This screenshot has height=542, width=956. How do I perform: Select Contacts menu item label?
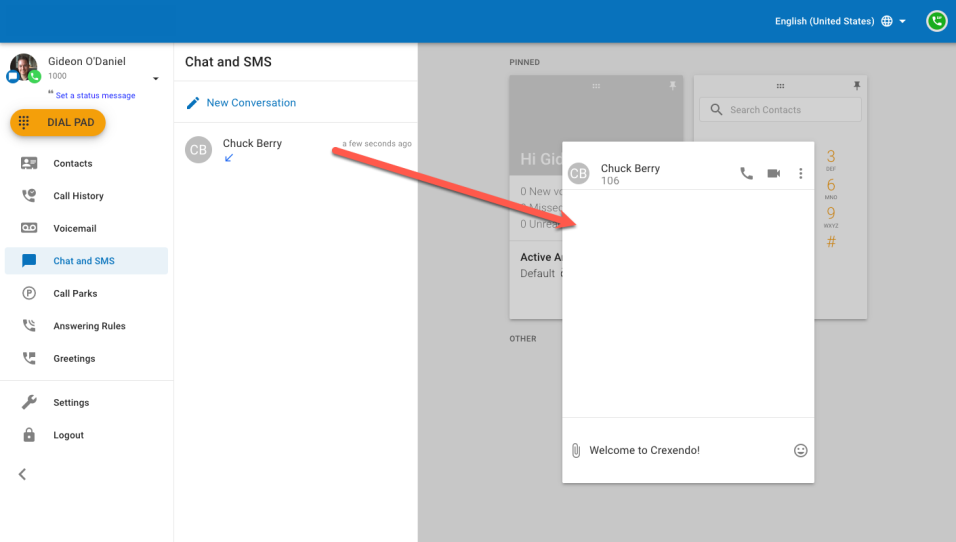tap(73, 163)
